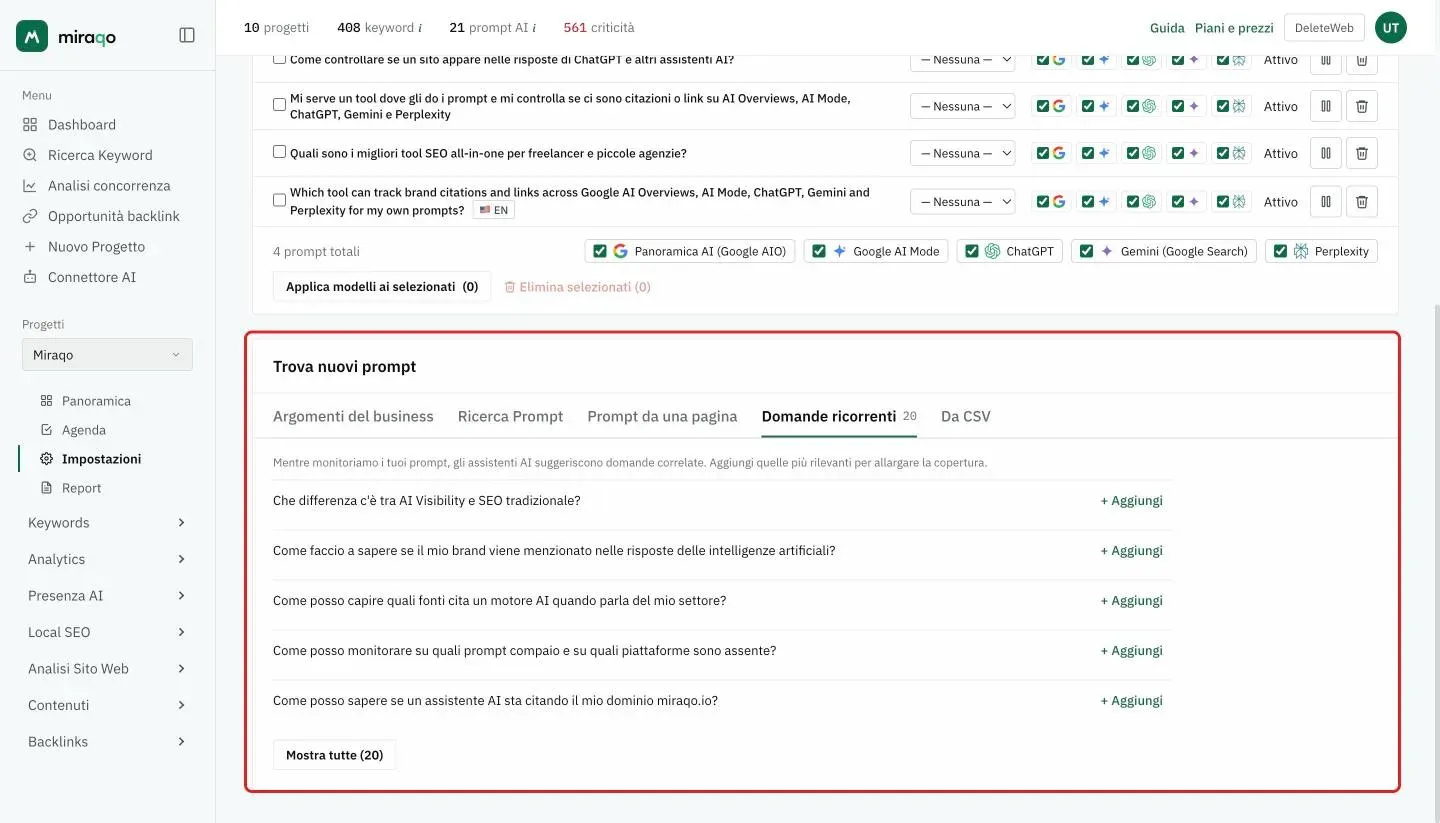Click Applica modelli ai selezionati
Image resolution: width=1440 pixels, height=823 pixels.
click(382, 287)
